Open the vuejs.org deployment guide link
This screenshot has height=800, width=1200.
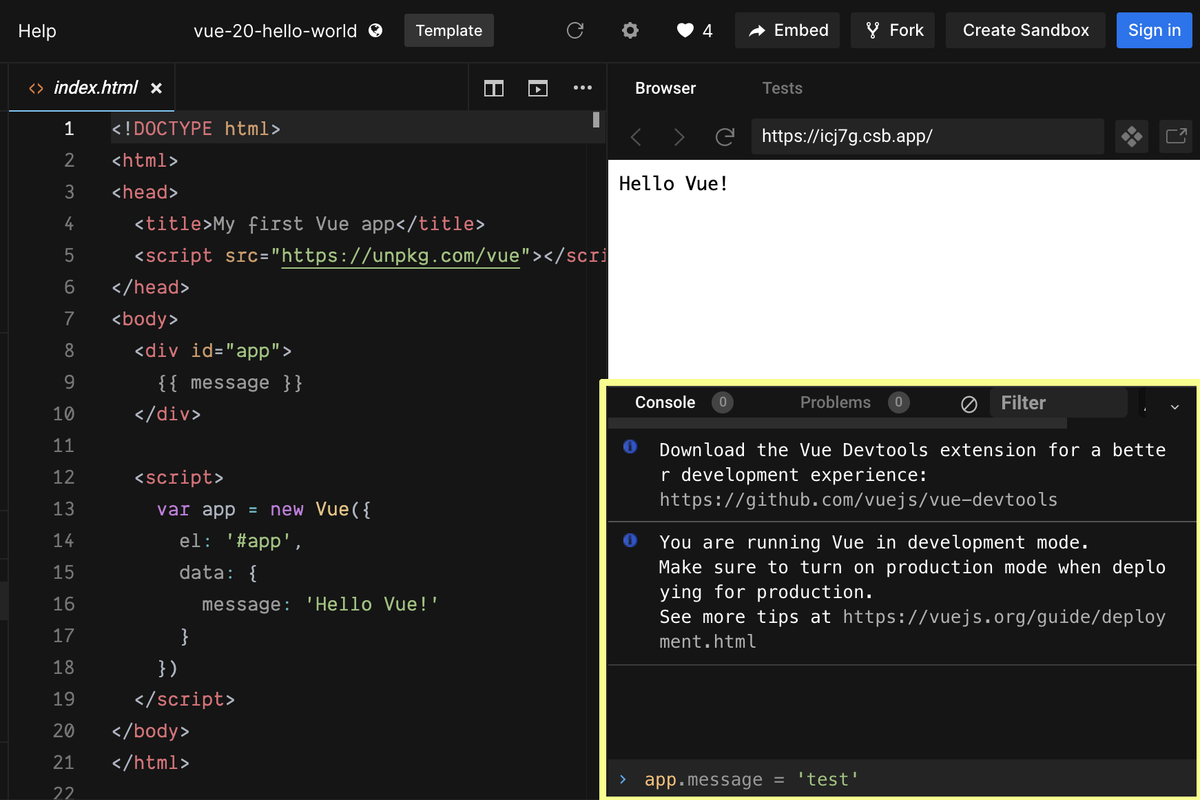pyautogui.click(x=912, y=629)
